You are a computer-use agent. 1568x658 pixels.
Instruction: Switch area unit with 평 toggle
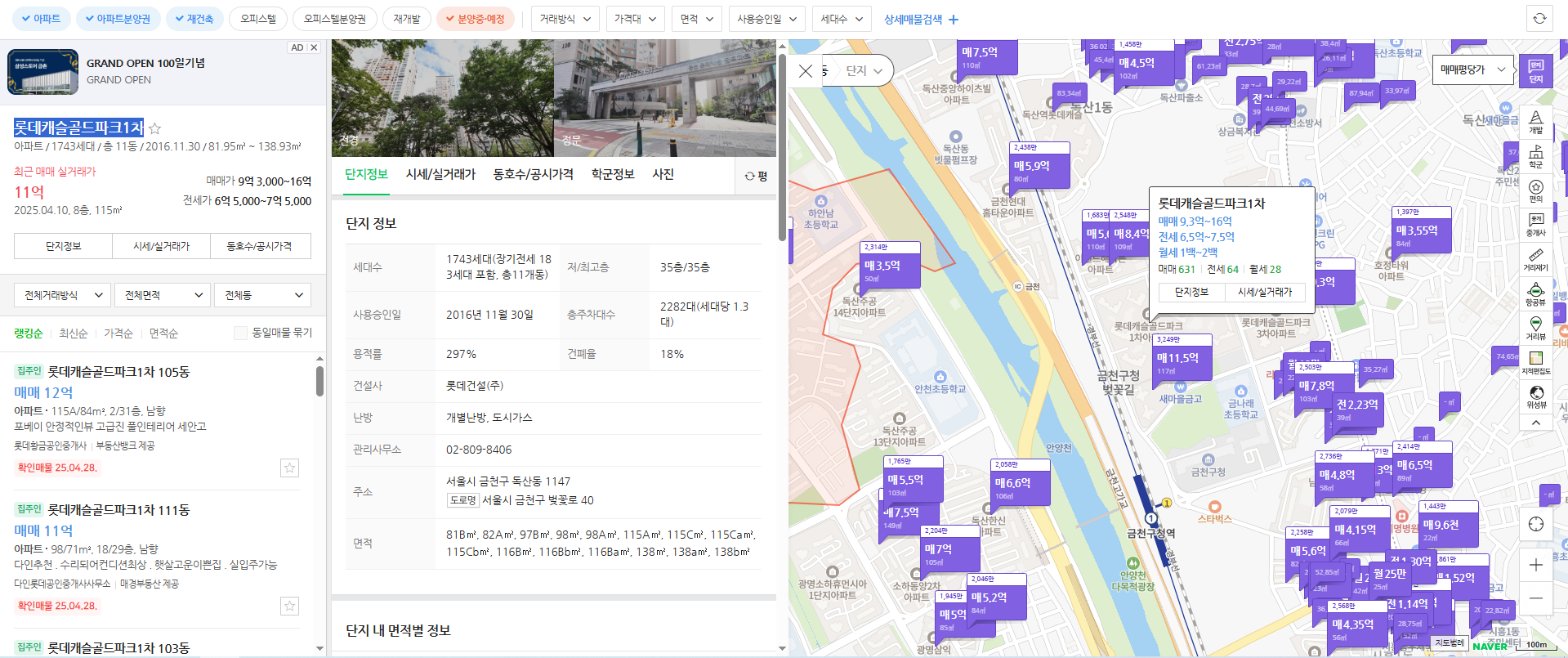tap(756, 176)
